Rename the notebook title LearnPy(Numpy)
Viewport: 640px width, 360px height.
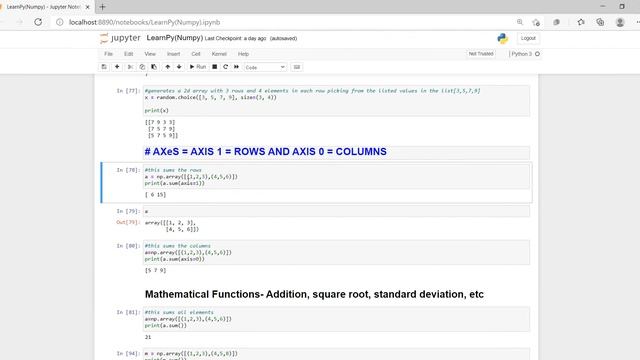(175, 38)
